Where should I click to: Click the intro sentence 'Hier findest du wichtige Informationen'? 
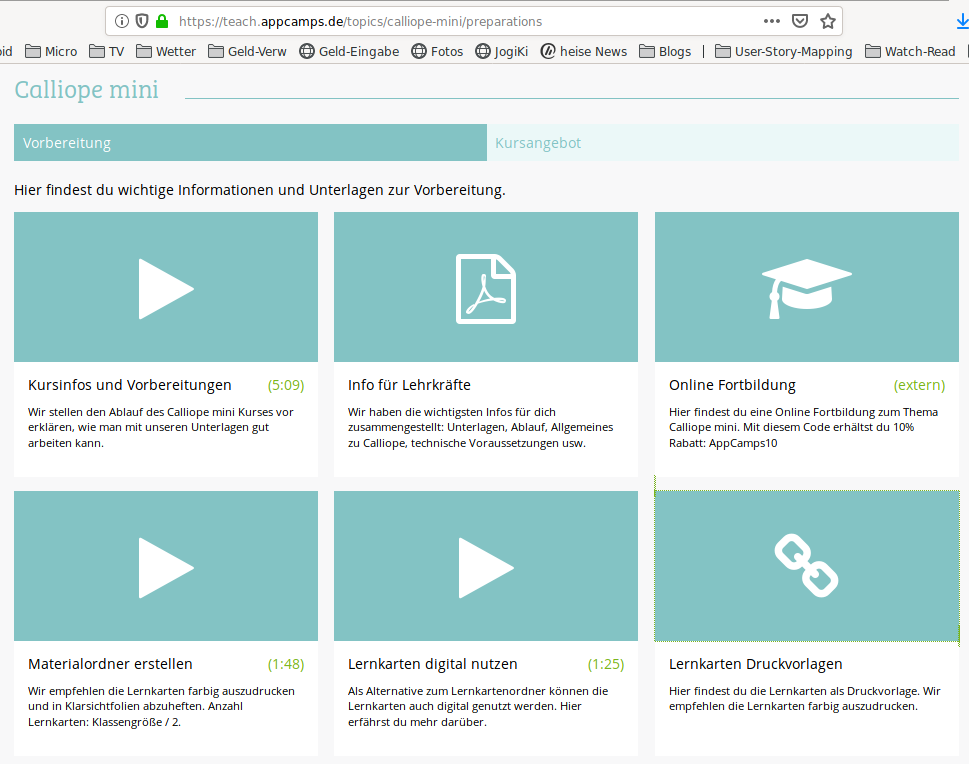(x=260, y=190)
